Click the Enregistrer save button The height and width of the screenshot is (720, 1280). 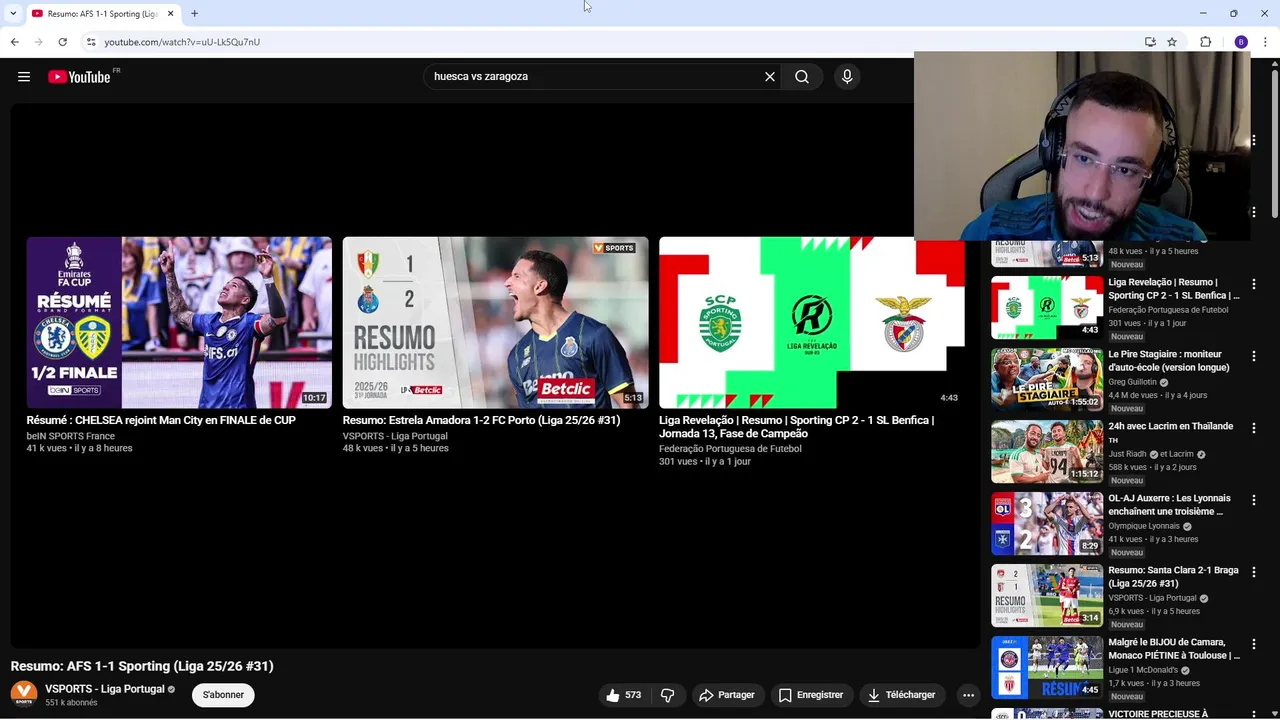[811, 695]
